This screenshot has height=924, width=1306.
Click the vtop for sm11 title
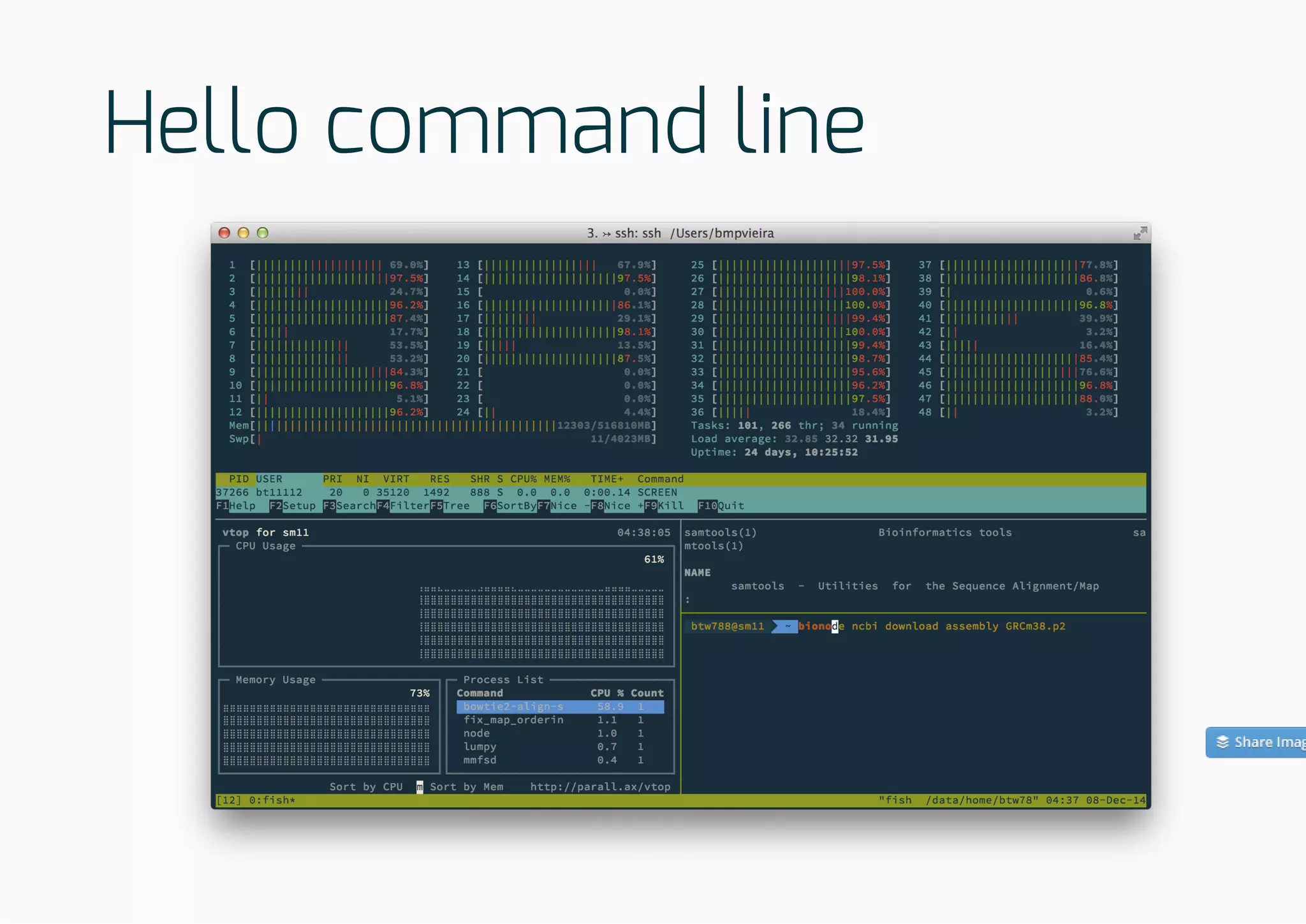pyautogui.click(x=265, y=532)
